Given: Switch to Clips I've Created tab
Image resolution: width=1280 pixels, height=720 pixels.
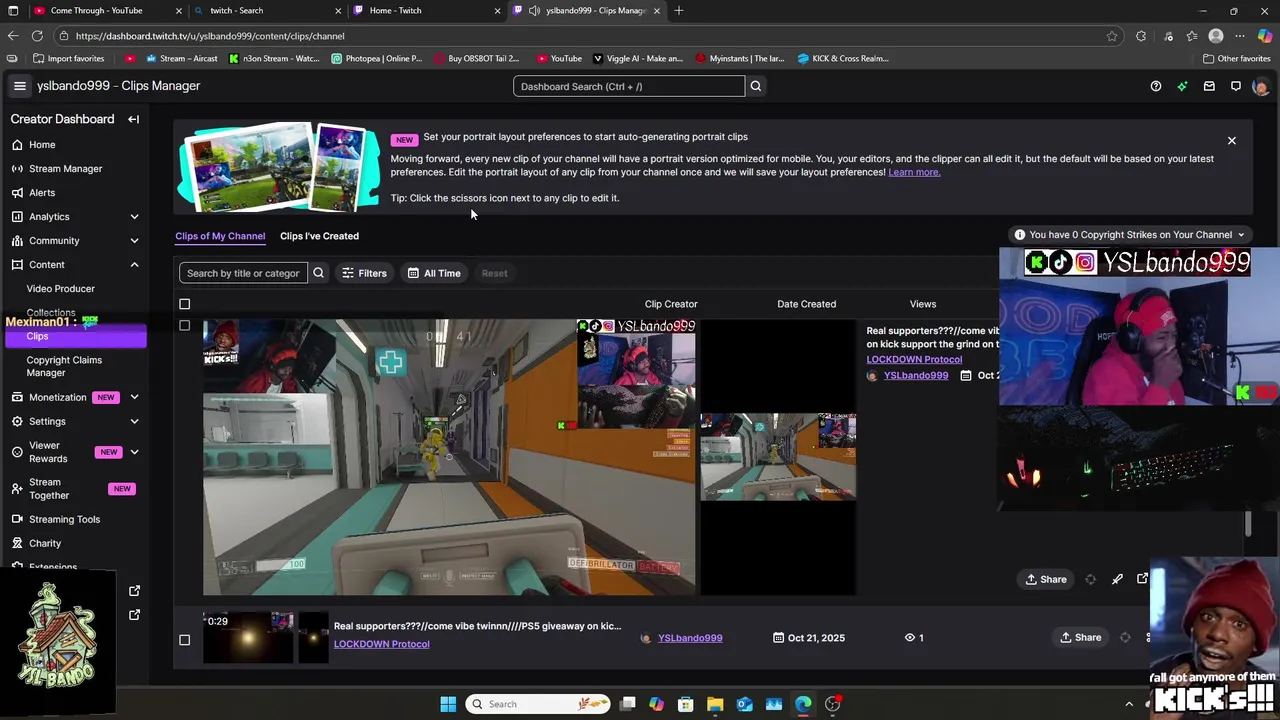Looking at the screenshot, I should tap(319, 236).
